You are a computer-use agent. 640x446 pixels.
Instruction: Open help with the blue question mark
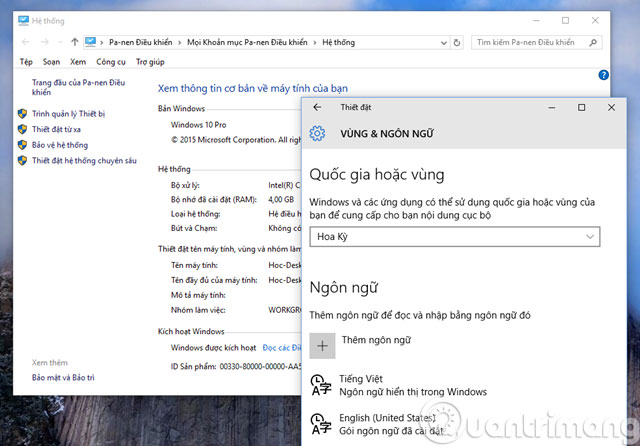tap(603, 75)
